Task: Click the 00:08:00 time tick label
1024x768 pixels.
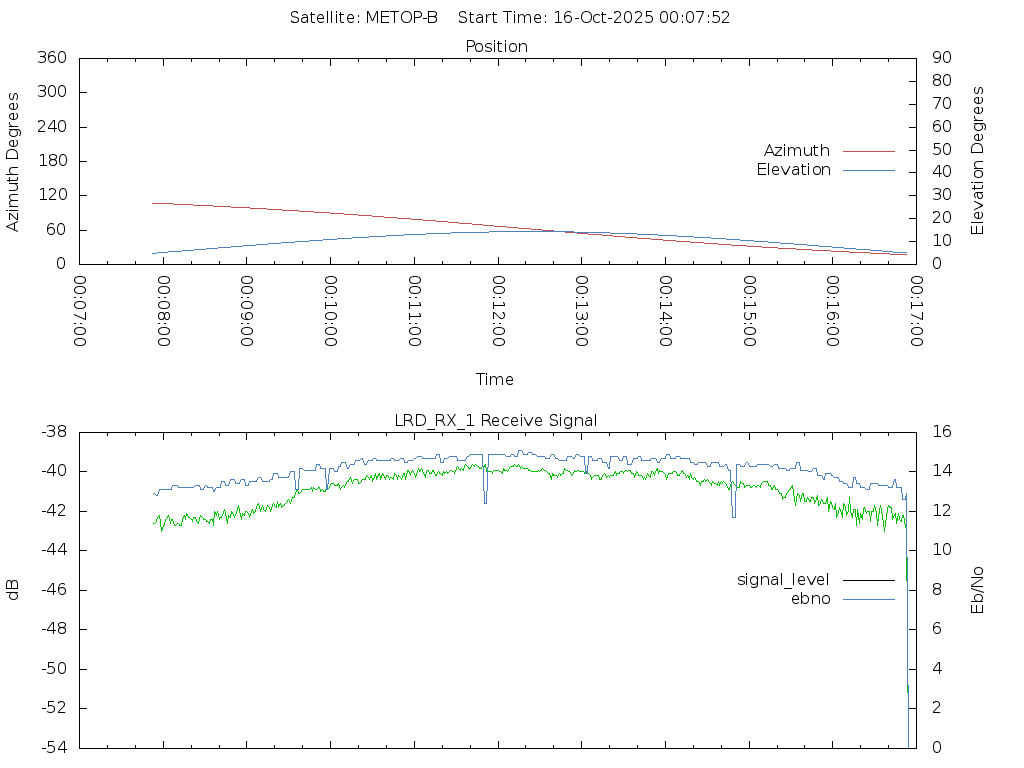Action: (164, 313)
